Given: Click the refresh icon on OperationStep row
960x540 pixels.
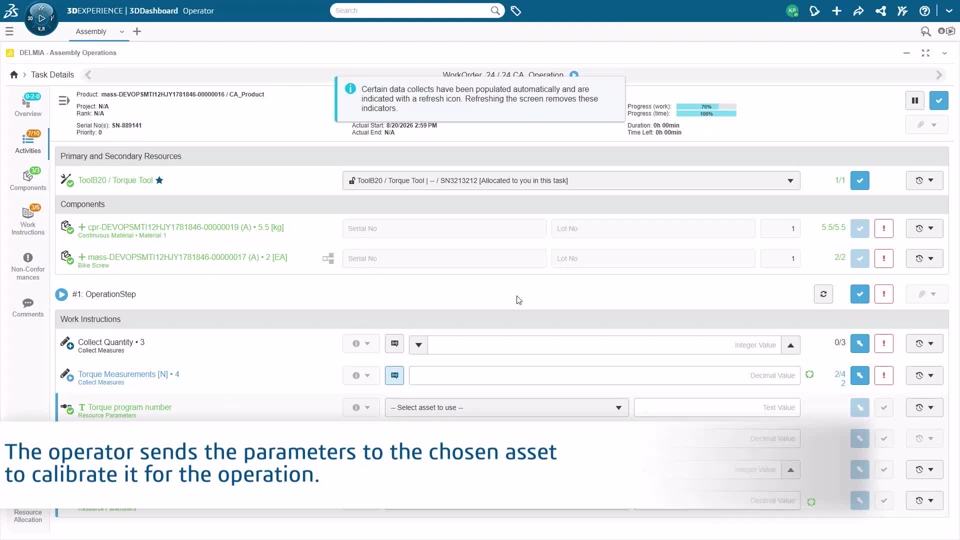Looking at the screenshot, I should [823, 294].
